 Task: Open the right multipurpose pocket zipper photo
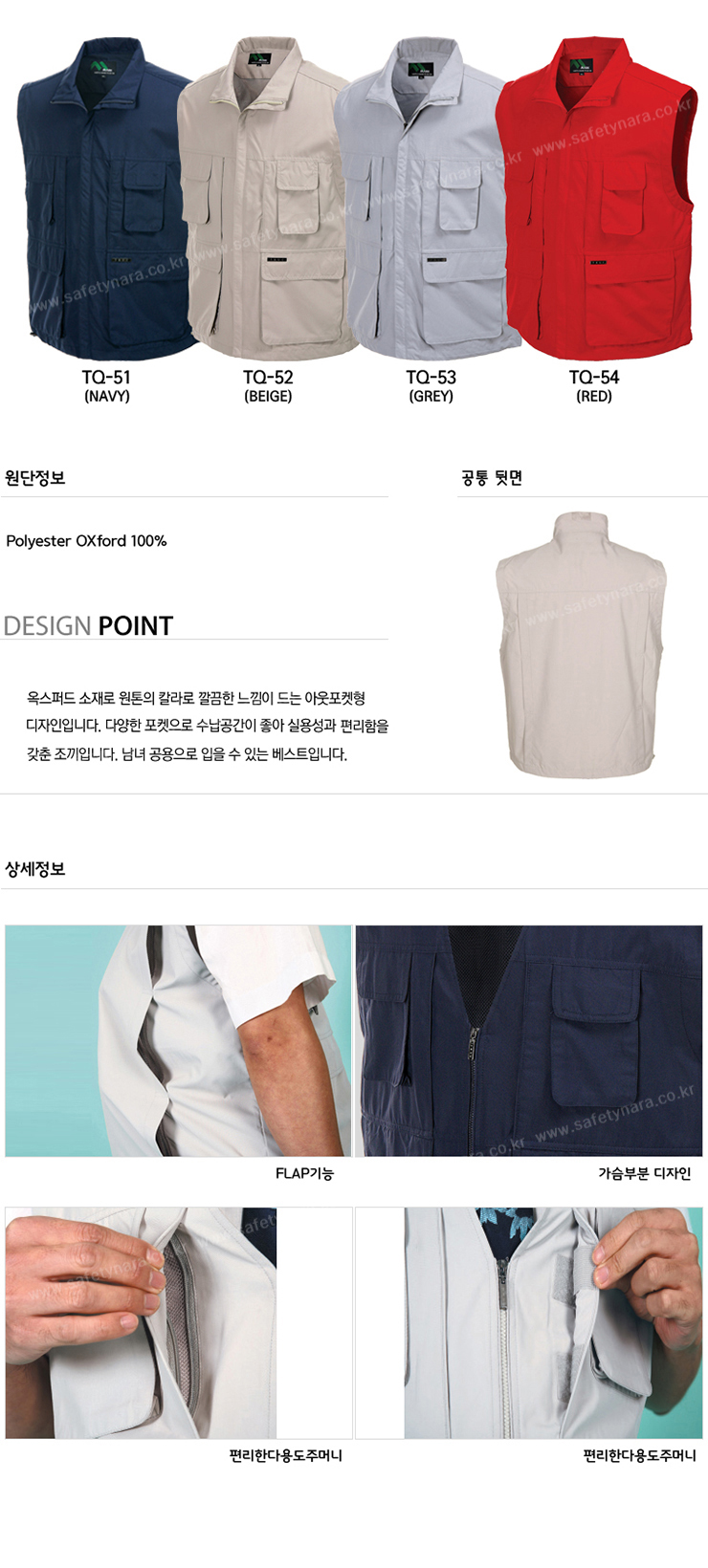(x=553, y=1322)
